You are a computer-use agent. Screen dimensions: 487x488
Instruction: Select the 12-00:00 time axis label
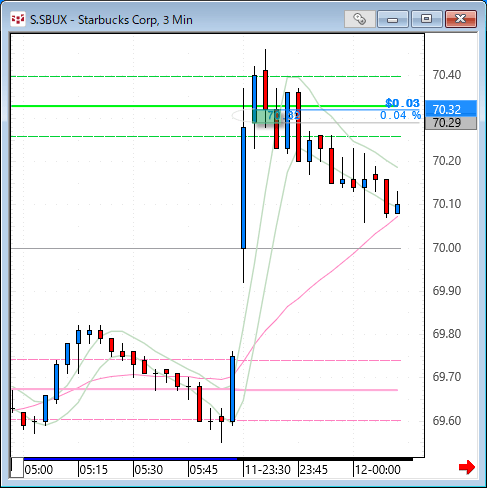377,470
